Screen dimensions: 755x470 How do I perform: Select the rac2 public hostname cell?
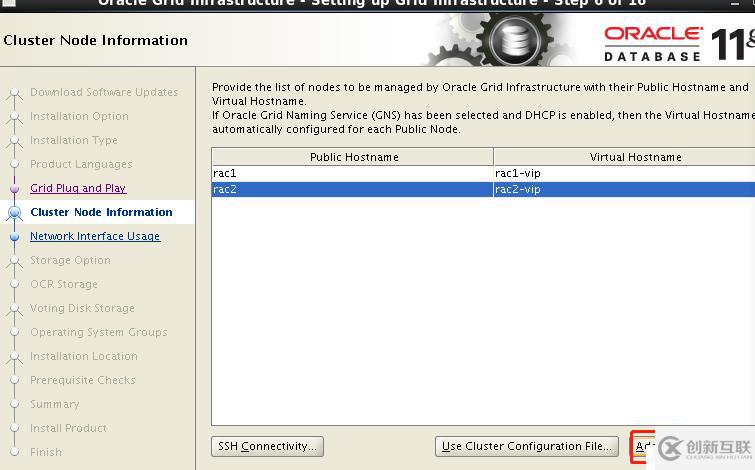click(352, 189)
